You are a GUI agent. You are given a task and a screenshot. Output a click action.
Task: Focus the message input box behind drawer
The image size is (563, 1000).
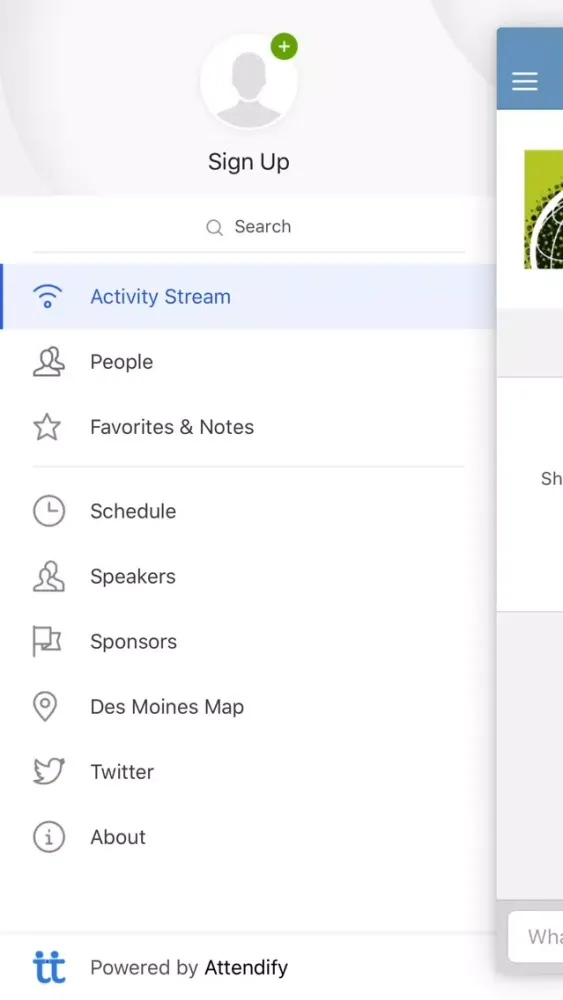(536, 936)
